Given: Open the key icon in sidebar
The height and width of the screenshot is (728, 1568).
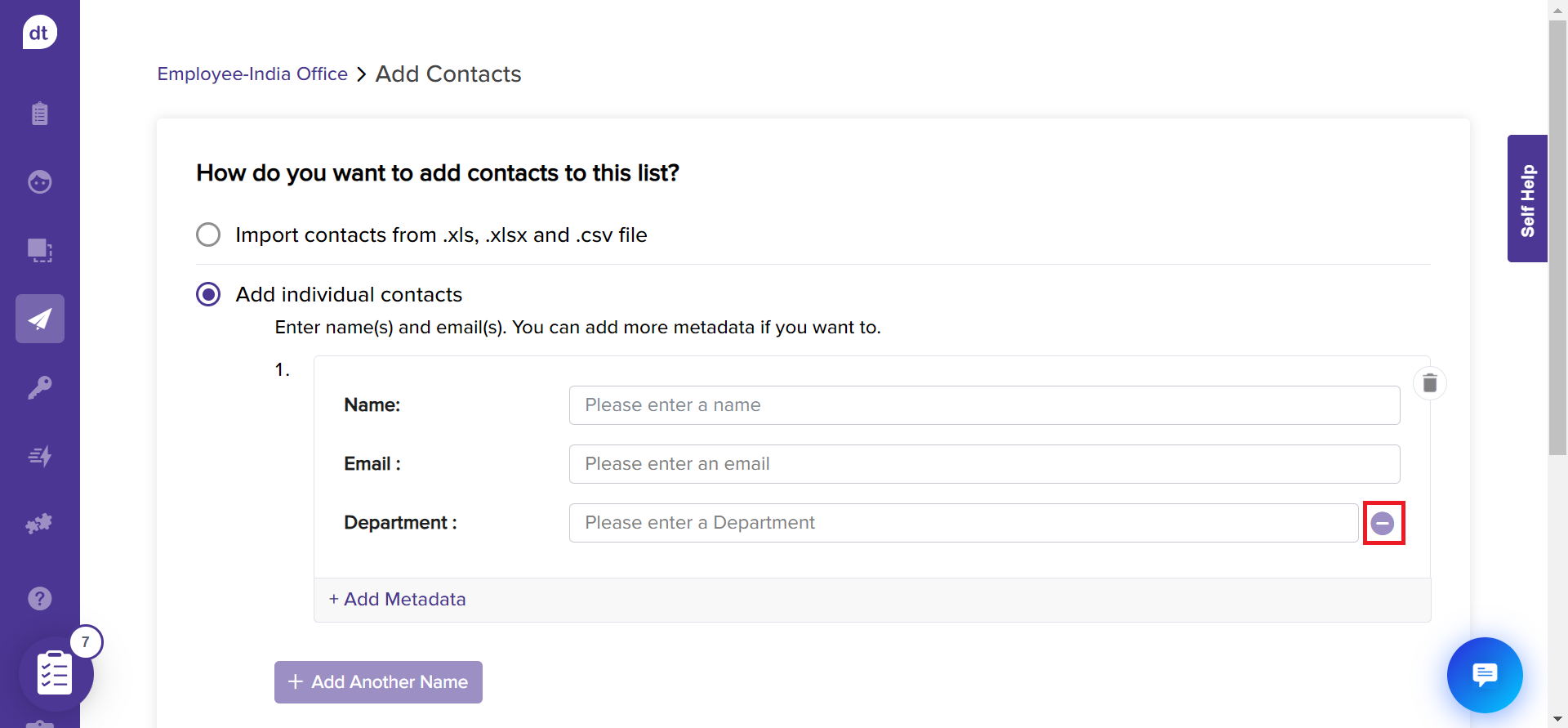Looking at the screenshot, I should [x=39, y=387].
